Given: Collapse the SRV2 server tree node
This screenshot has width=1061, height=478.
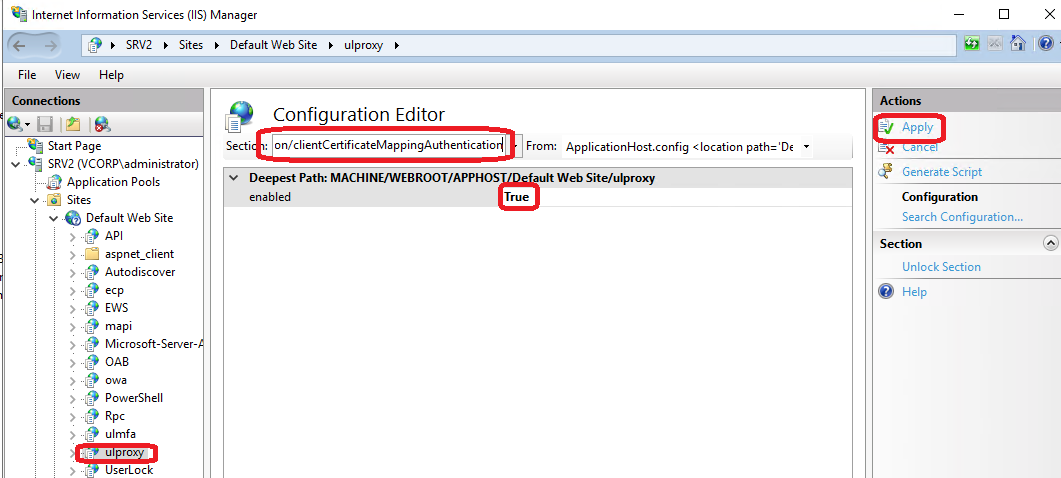Looking at the screenshot, I should click(x=16, y=164).
